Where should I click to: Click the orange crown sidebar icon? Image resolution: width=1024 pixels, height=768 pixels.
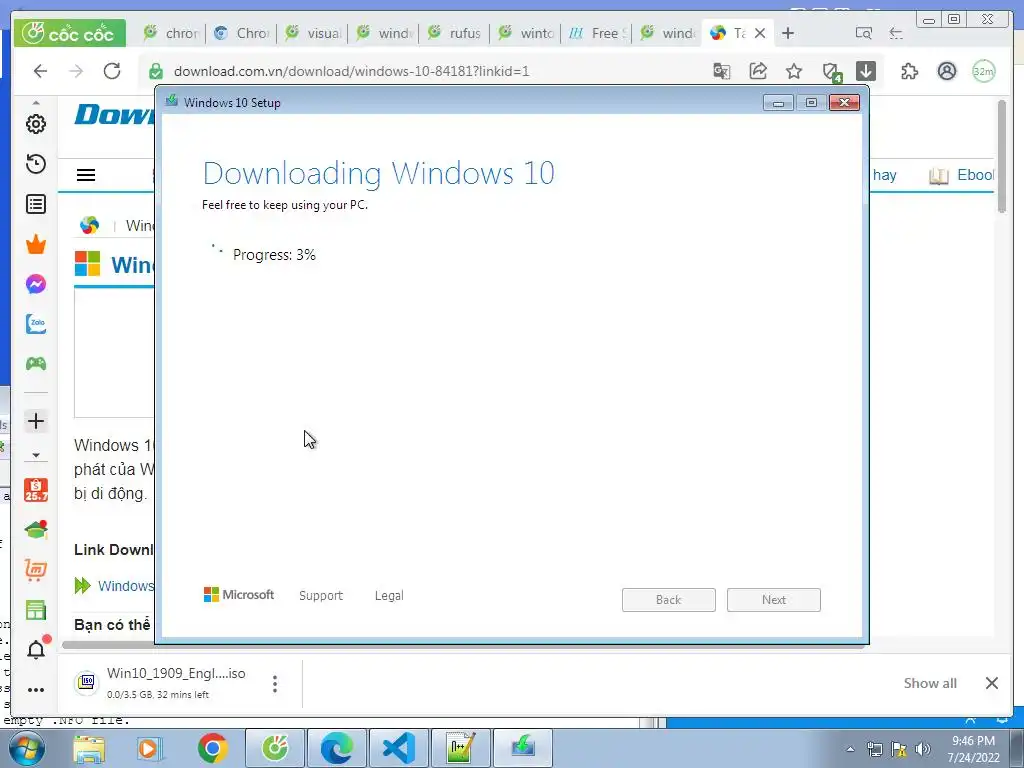[x=36, y=244]
